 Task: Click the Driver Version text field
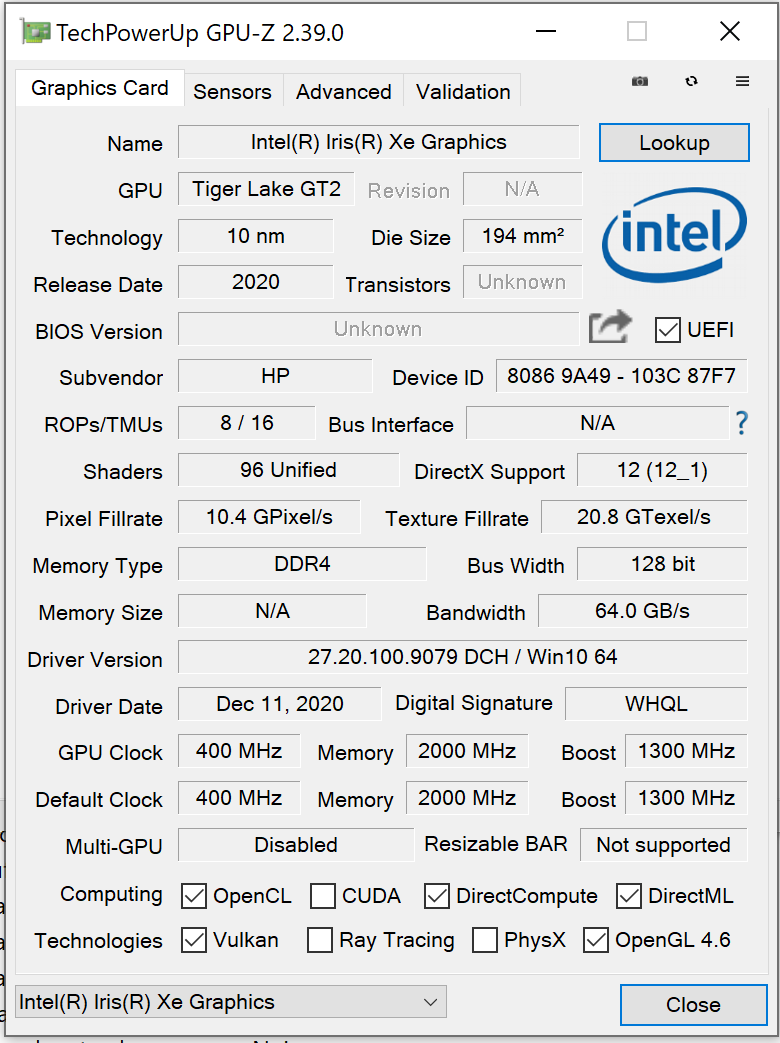click(x=462, y=657)
